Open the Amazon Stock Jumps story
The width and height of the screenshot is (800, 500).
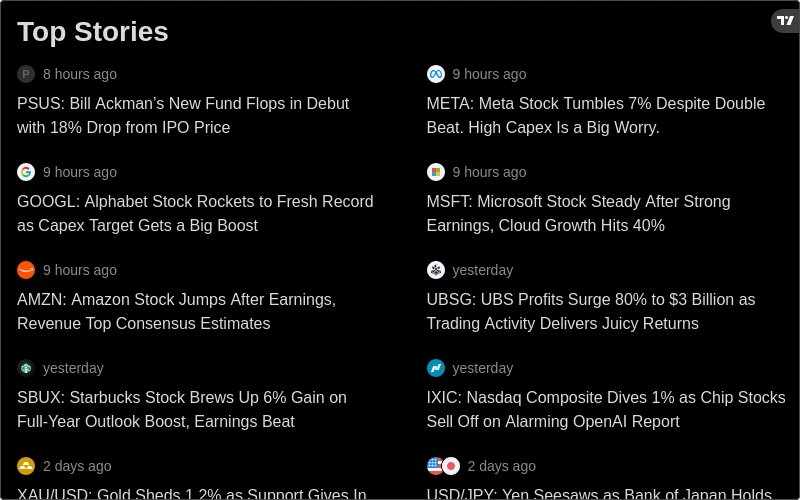177,311
